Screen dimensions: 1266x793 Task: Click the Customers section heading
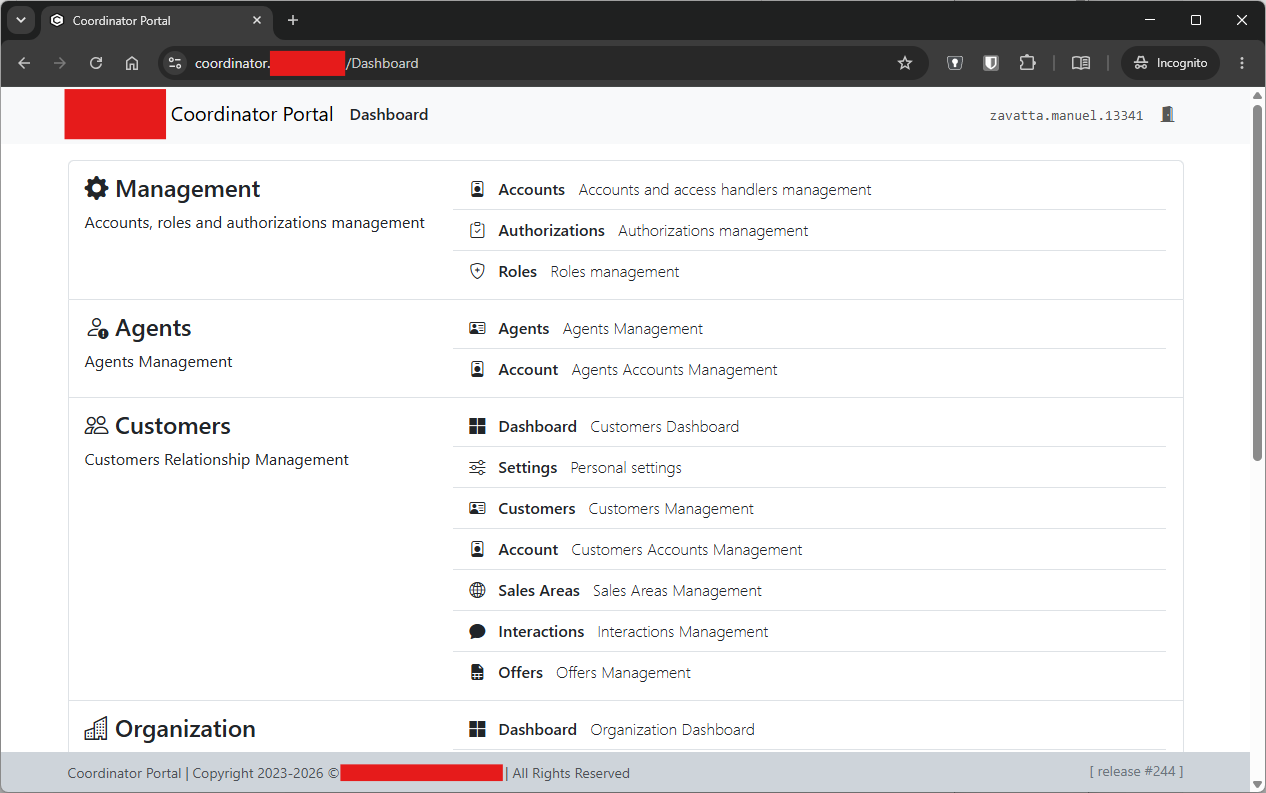point(173,426)
